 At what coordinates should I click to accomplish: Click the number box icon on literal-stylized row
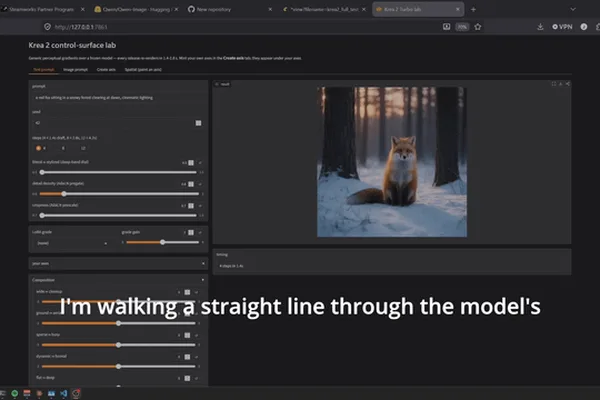191,163
